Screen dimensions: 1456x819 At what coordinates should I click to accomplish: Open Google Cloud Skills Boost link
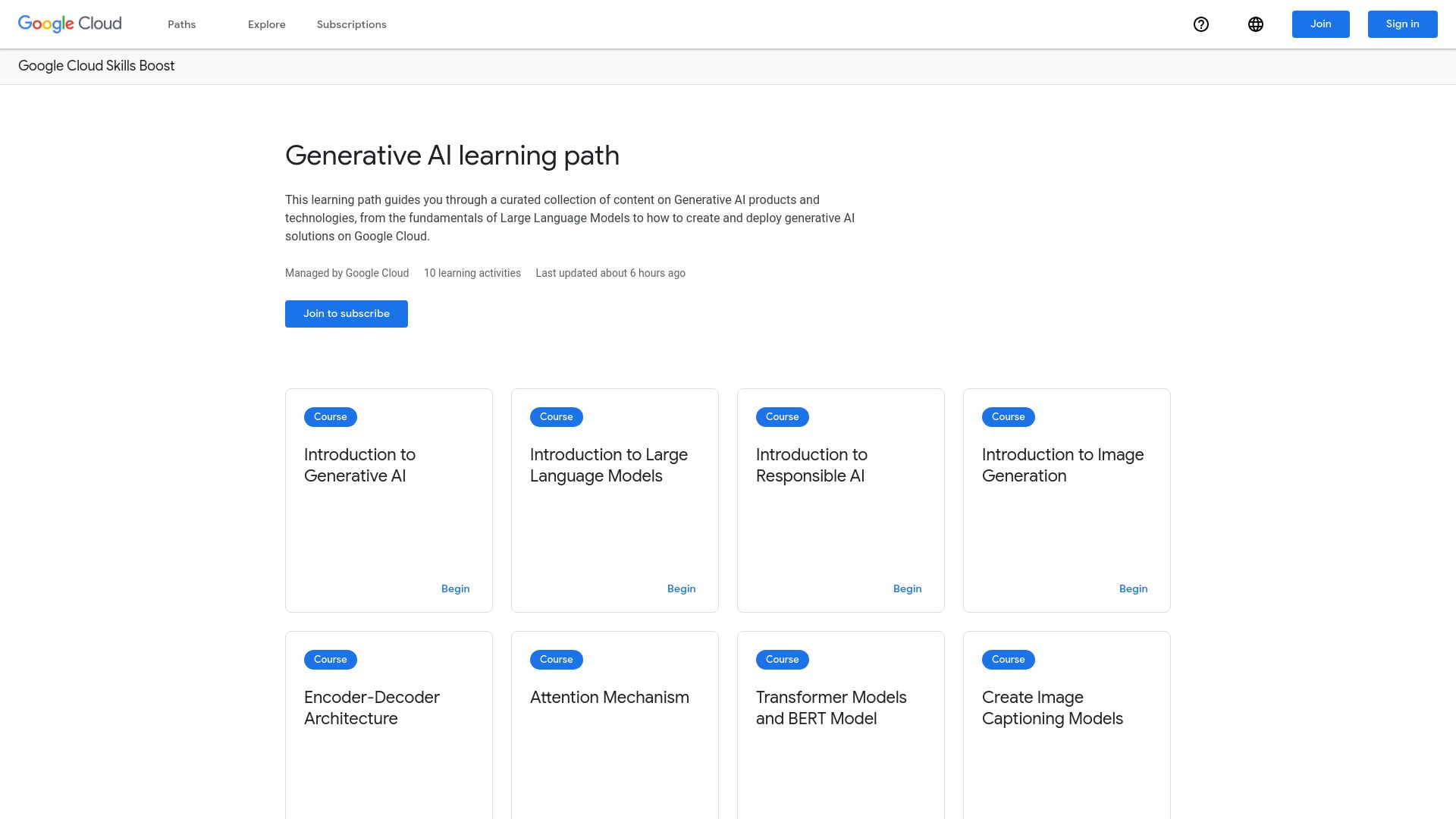pyautogui.click(x=96, y=66)
